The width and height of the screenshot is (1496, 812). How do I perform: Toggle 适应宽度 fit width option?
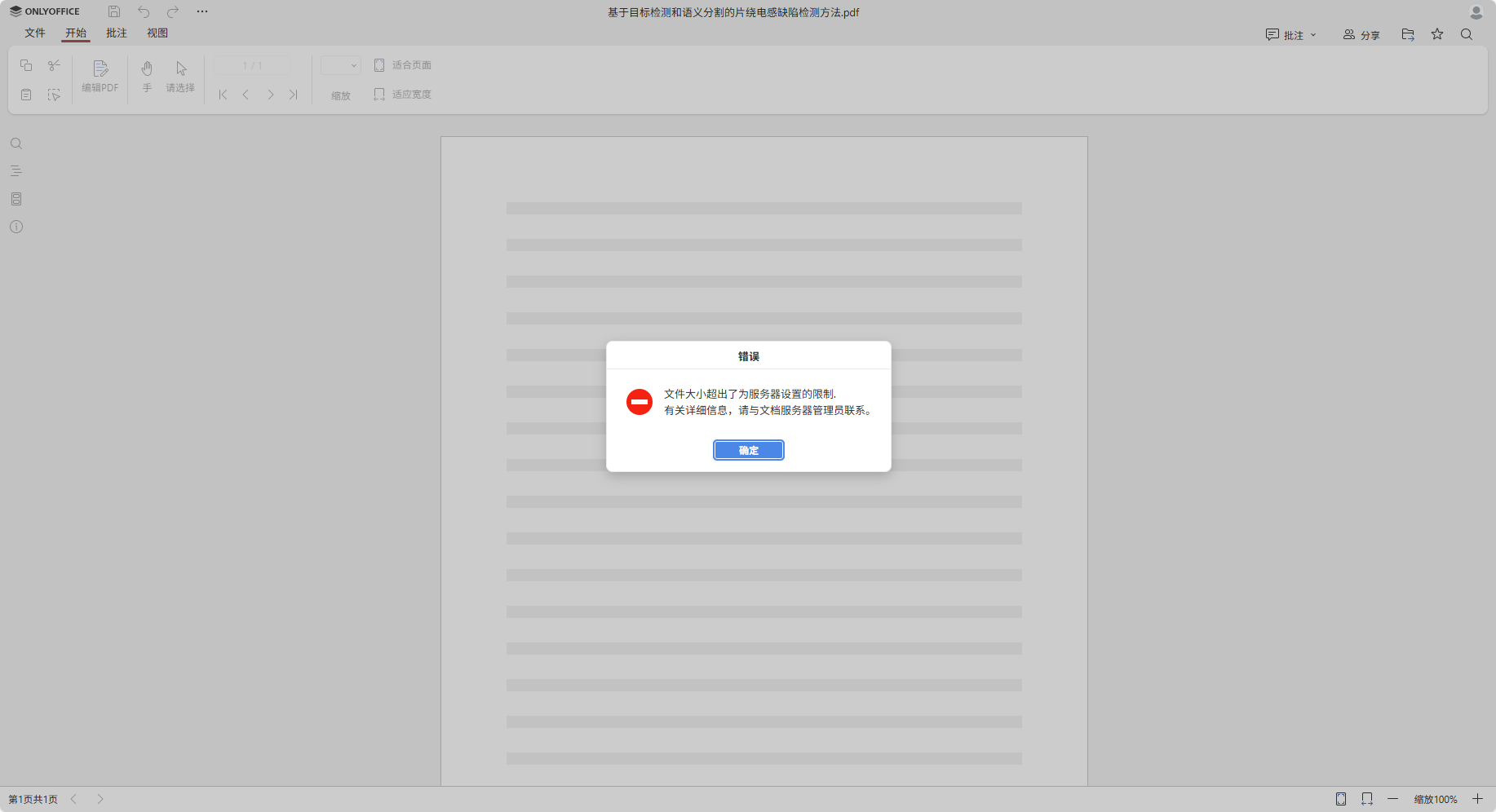[403, 95]
